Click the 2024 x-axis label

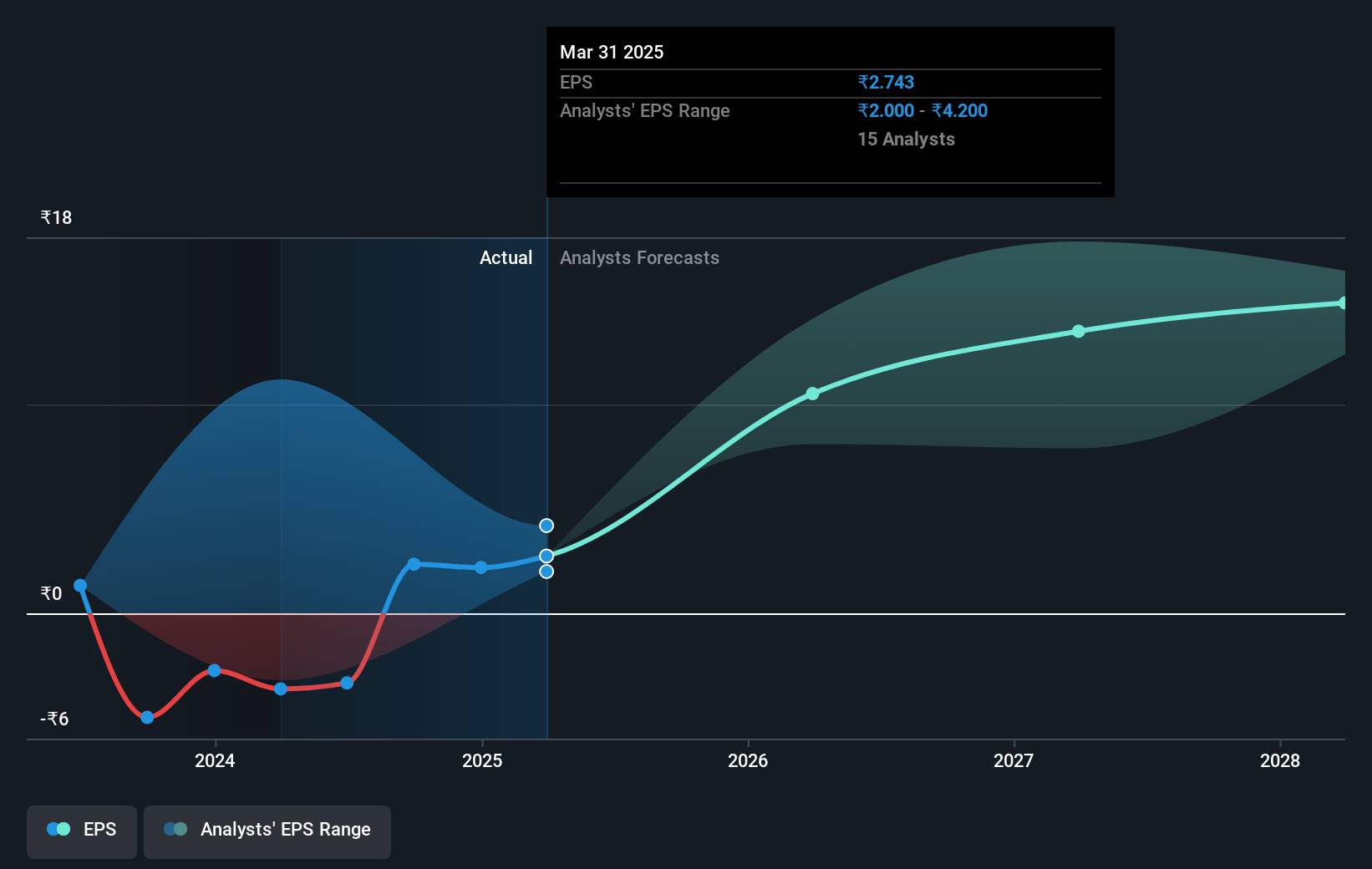click(215, 760)
